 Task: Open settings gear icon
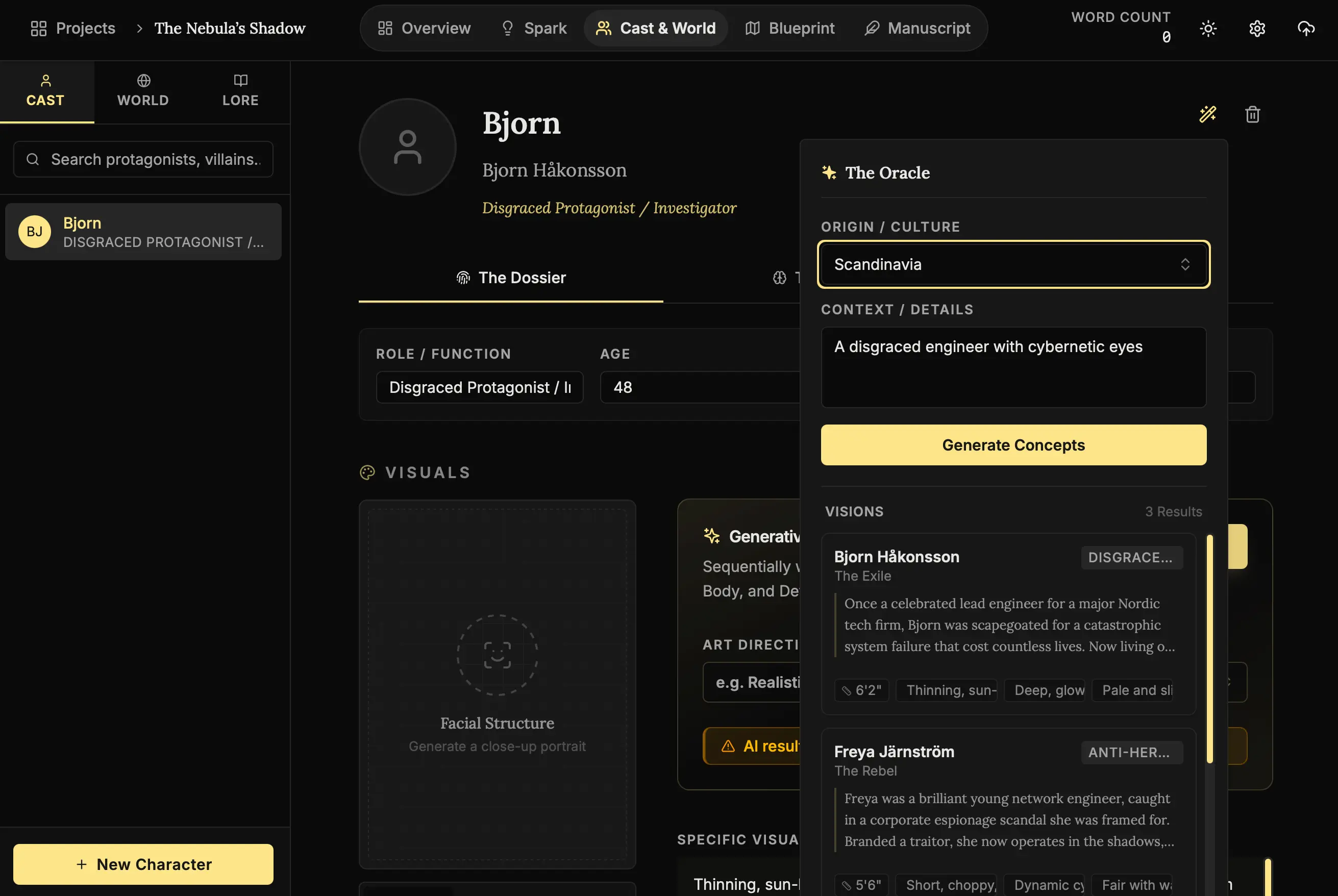click(x=1257, y=29)
